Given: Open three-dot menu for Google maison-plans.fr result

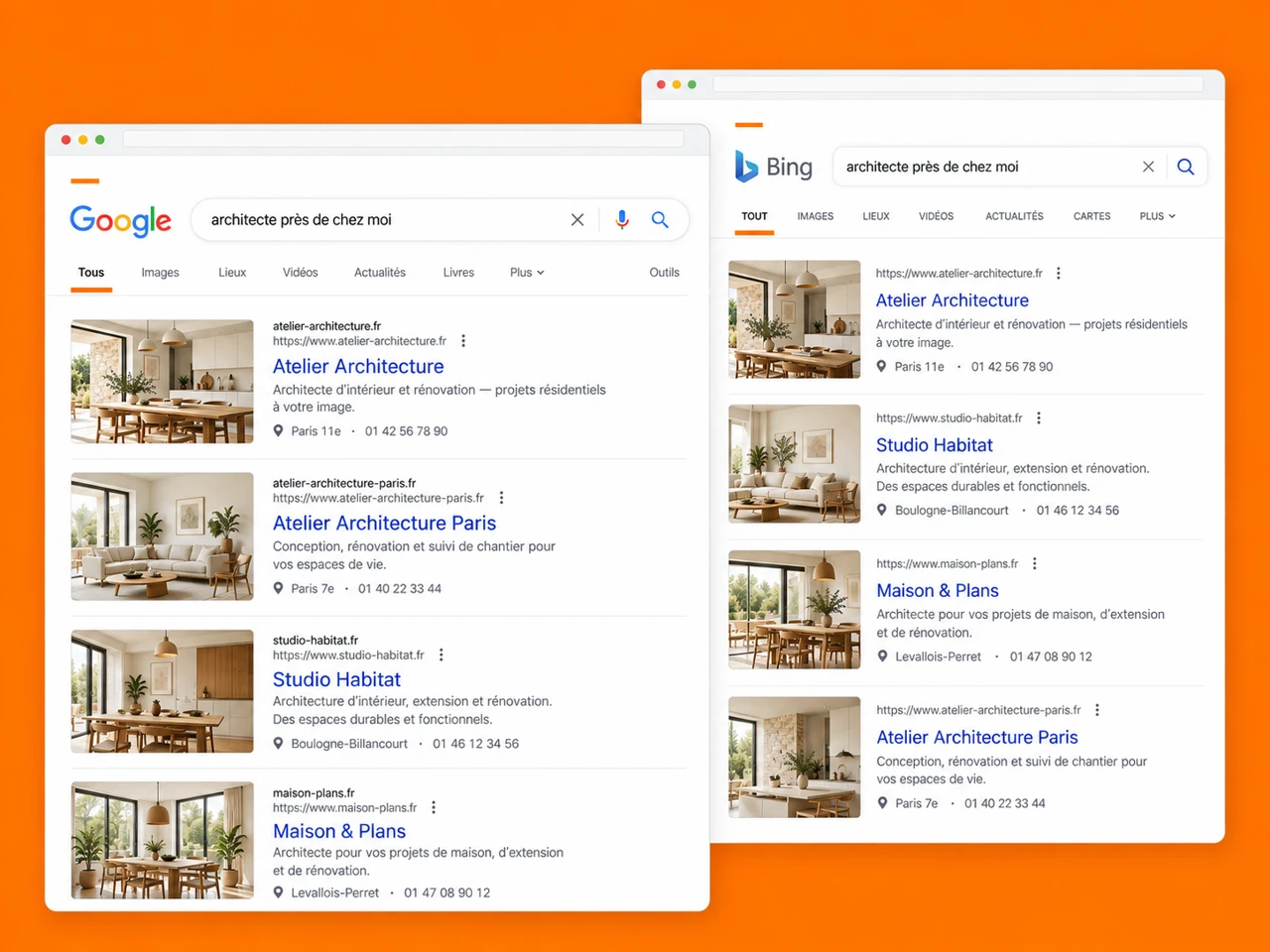Looking at the screenshot, I should pos(434,807).
